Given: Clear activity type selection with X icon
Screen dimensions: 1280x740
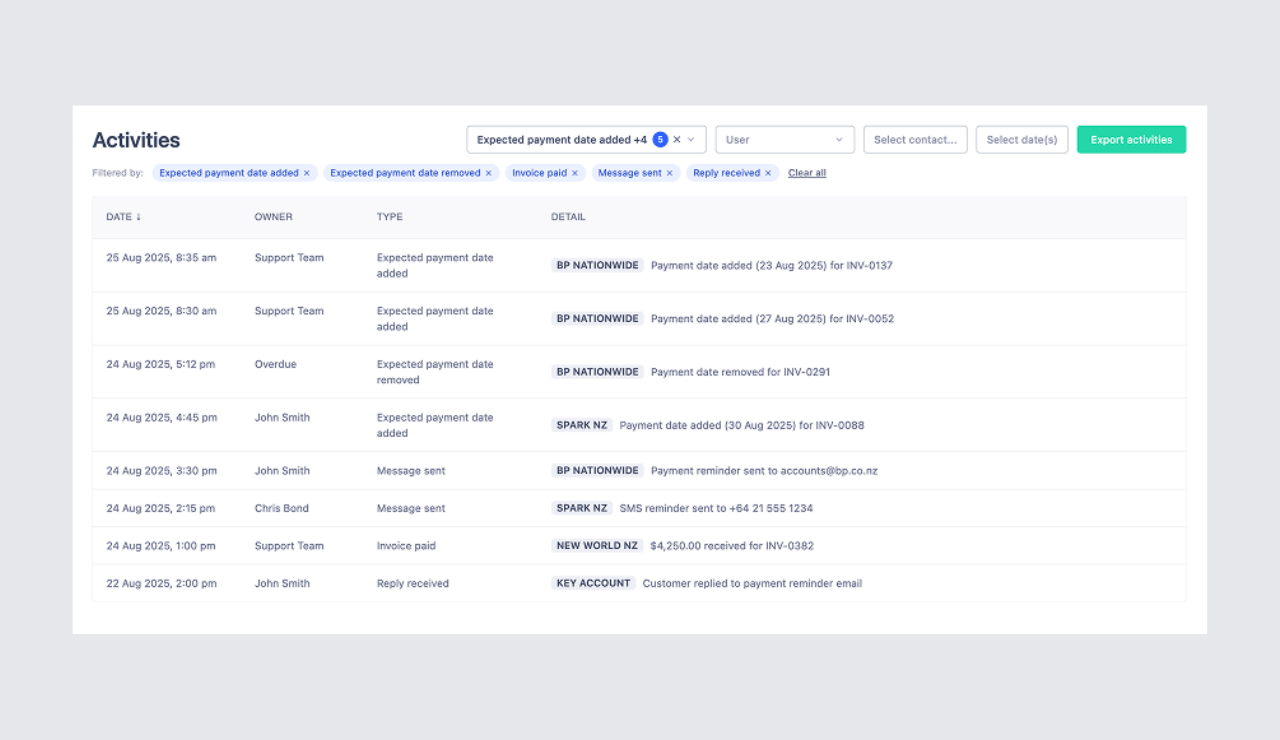Looking at the screenshot, I should pos(677,140).
